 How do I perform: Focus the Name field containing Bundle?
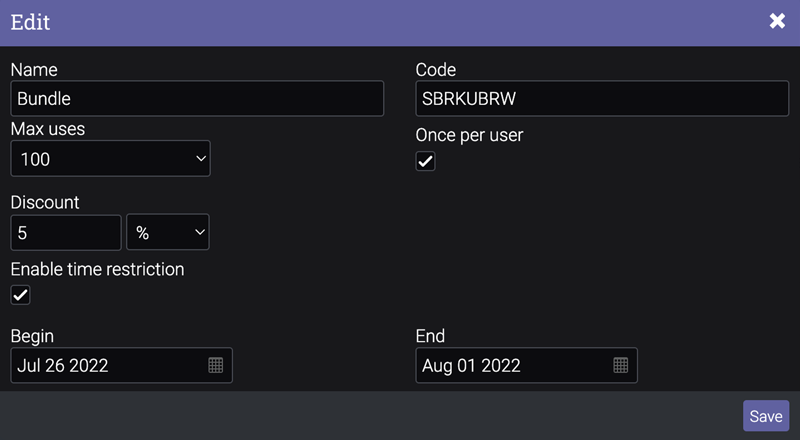[x=197, y=99]
